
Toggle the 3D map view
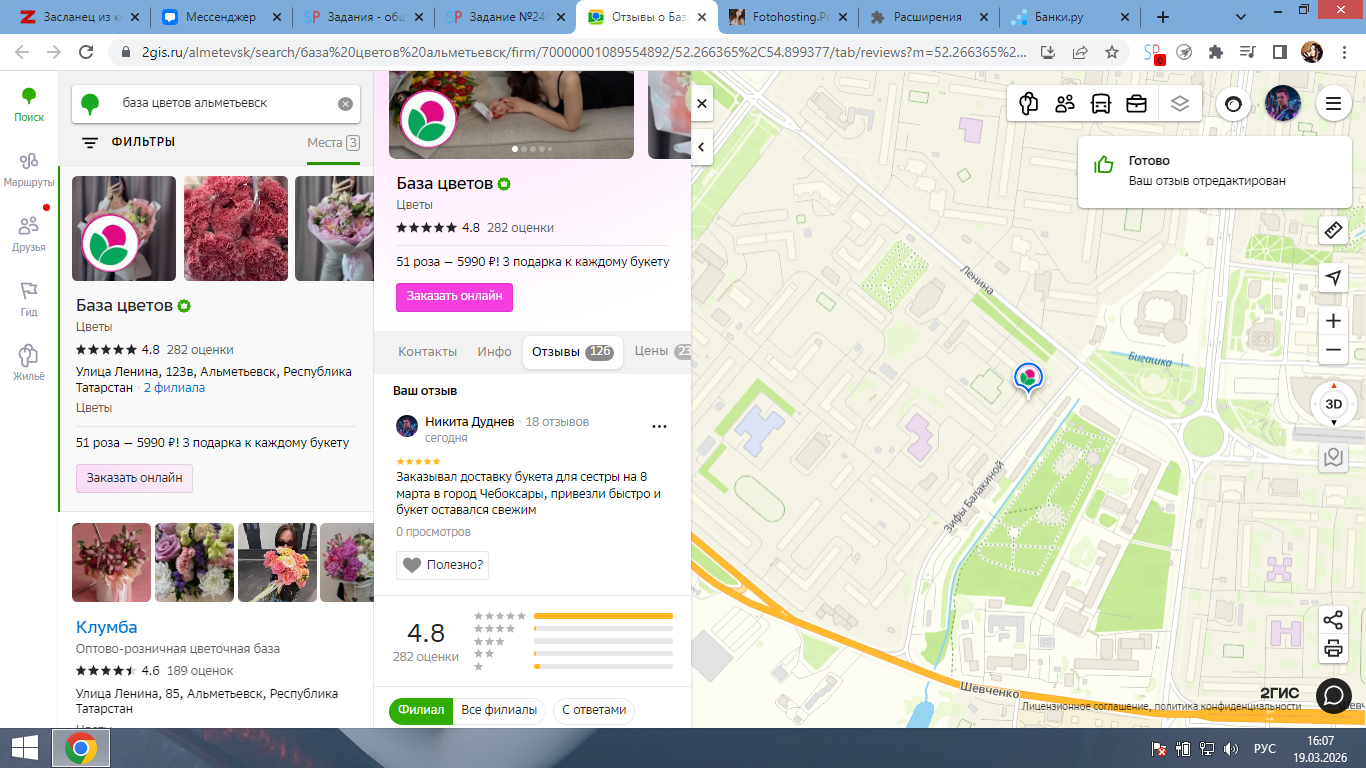[x=1333, y=404]
